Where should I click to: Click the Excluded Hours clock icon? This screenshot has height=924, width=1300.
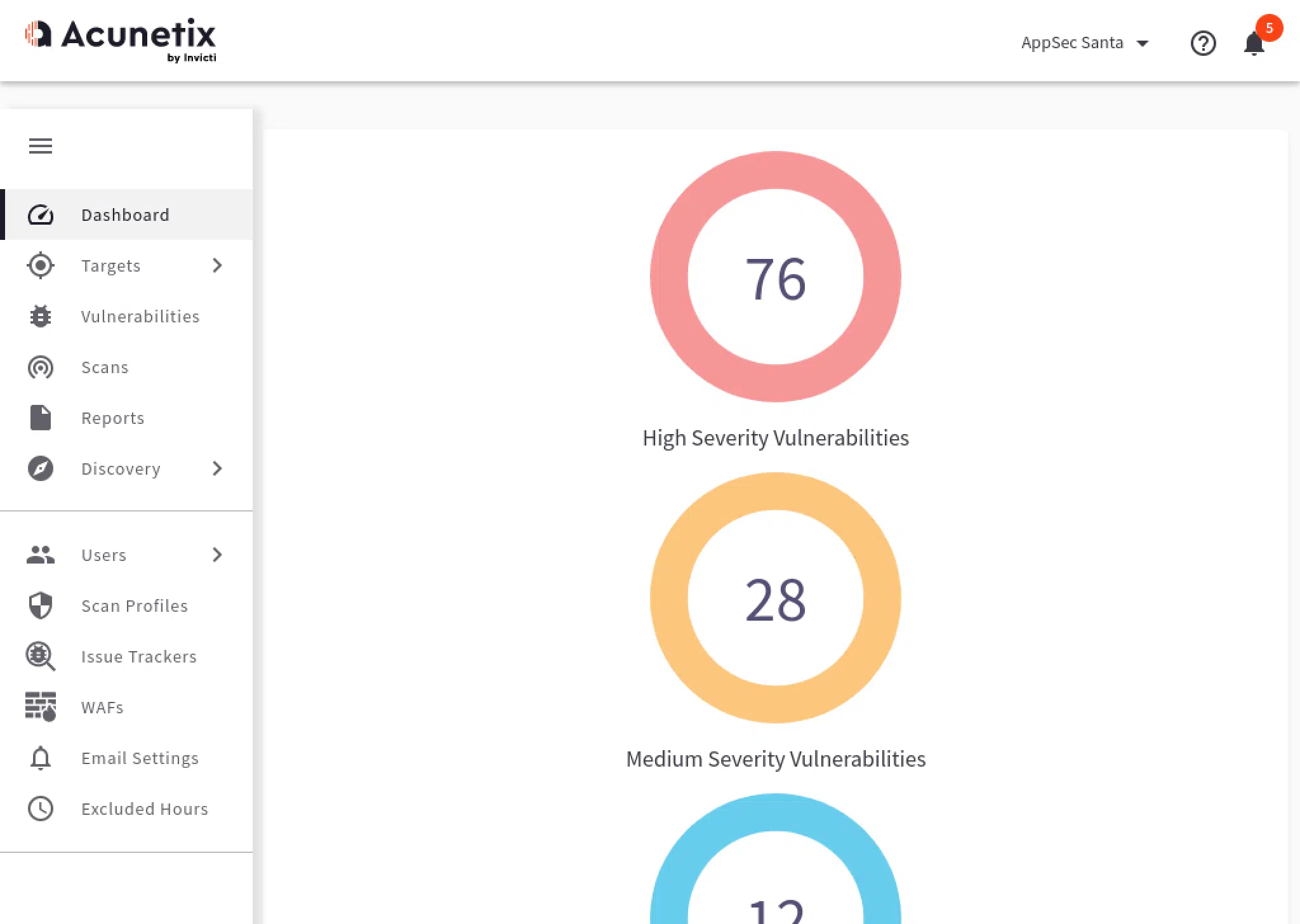pos(41,808)
